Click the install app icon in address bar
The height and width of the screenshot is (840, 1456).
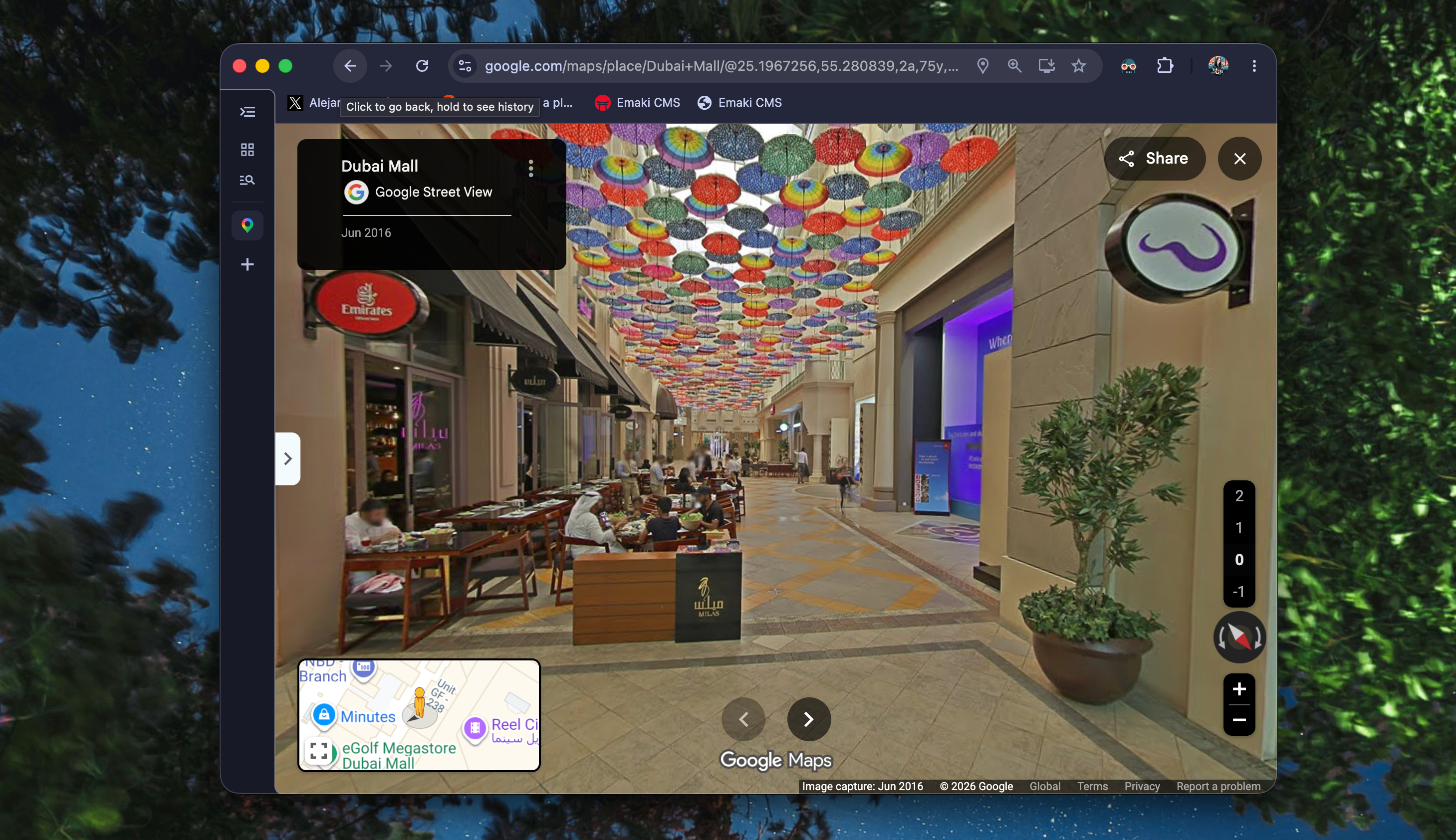click(1047, 66)
